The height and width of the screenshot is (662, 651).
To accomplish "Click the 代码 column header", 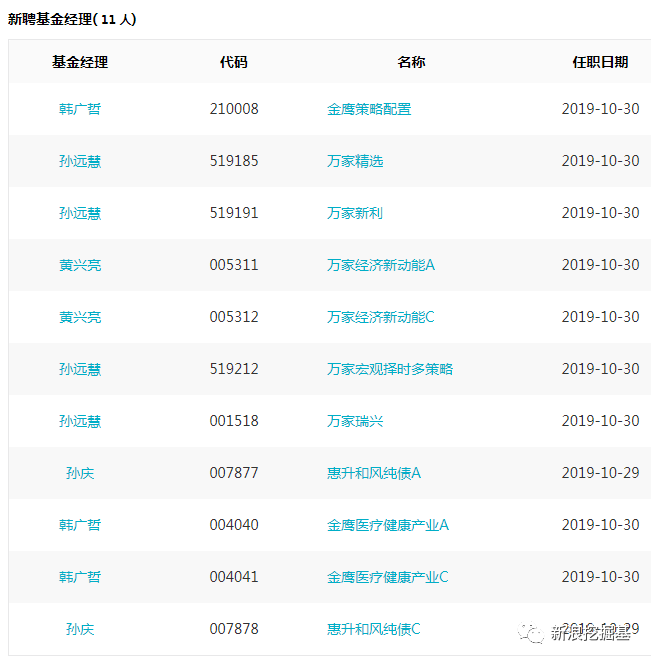I will [x=234, y=62].
